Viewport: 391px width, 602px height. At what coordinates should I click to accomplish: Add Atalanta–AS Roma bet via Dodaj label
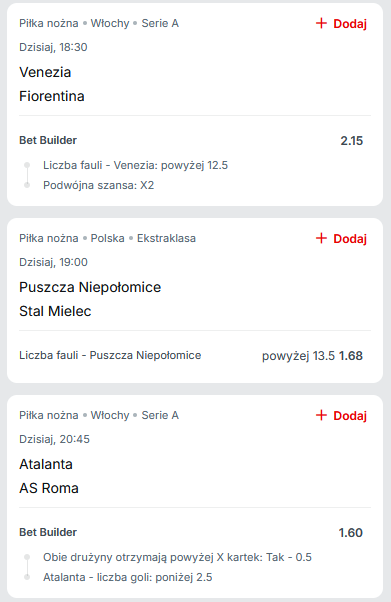[350, 416]
